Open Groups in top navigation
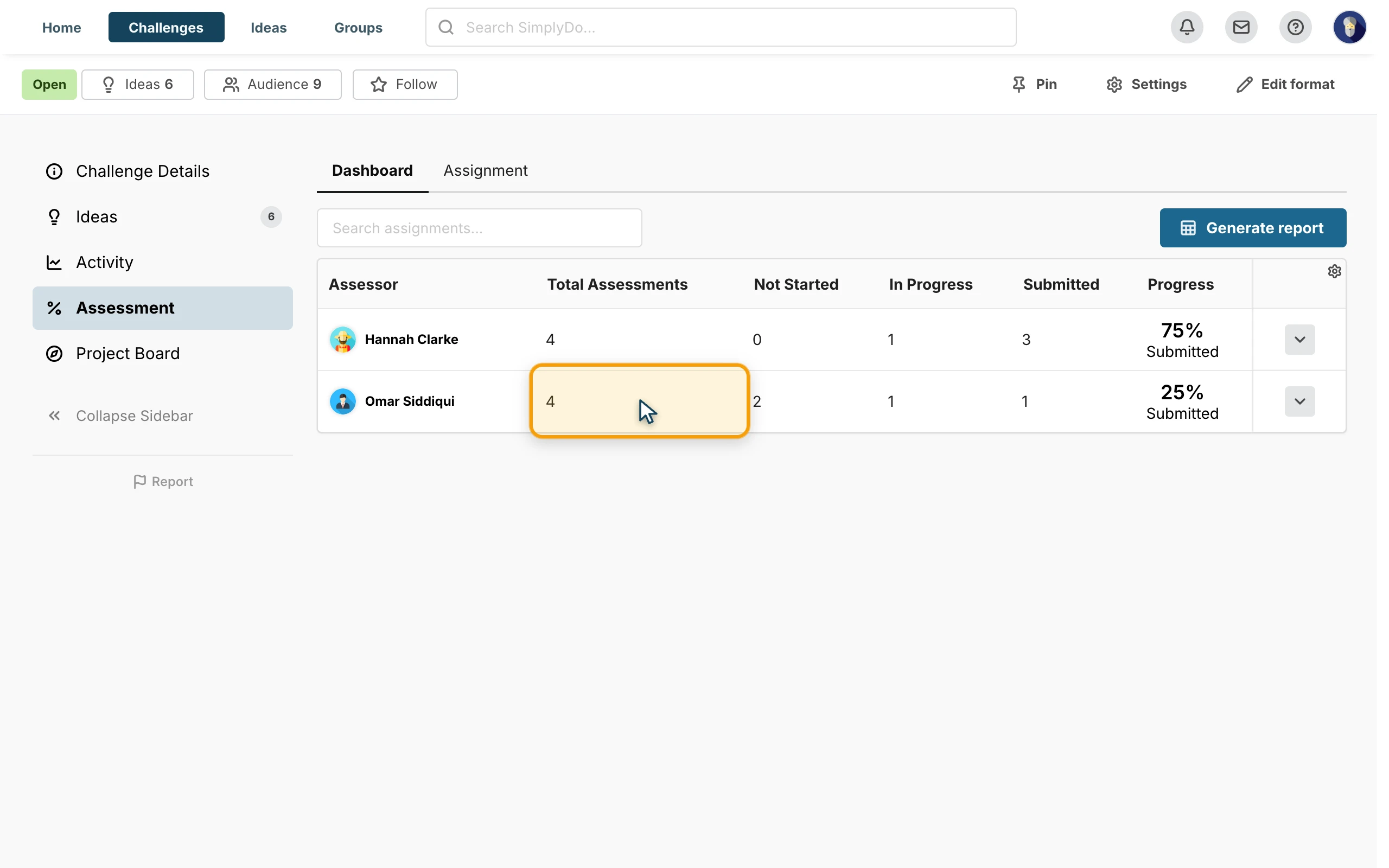1389x868 pixels. tap(358, 28)
